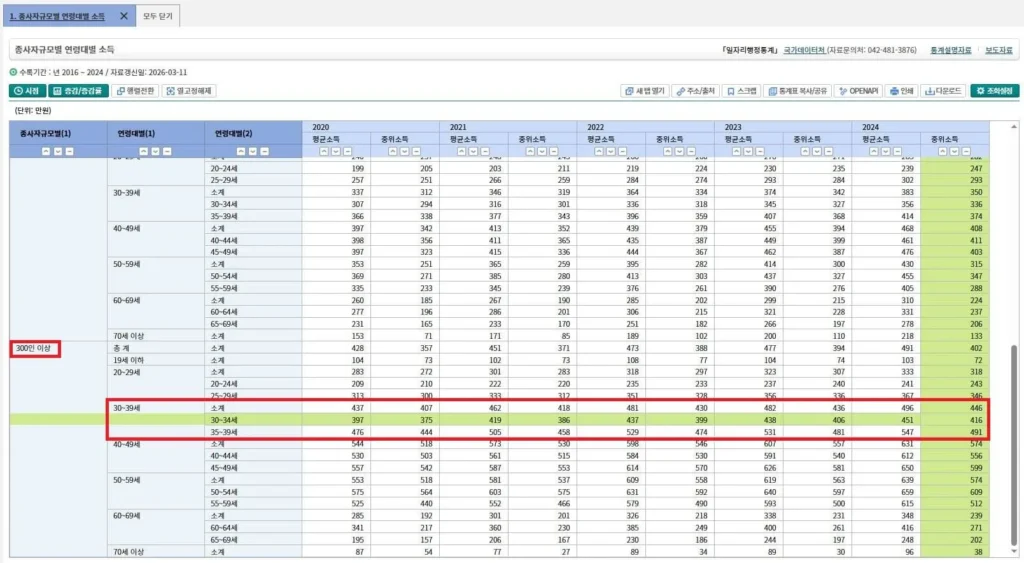The image size is (1024, 563).
Task: Open the 통계설명자료 link
Action: click(950, 50)
